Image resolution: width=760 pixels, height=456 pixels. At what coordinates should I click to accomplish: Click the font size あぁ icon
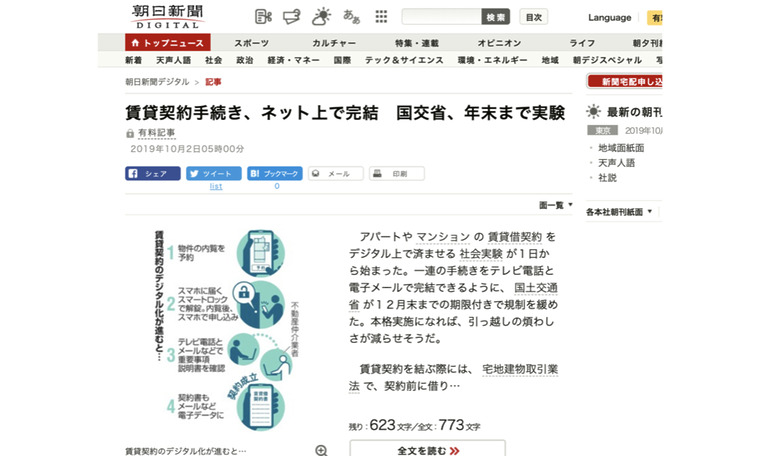(351, 17)
